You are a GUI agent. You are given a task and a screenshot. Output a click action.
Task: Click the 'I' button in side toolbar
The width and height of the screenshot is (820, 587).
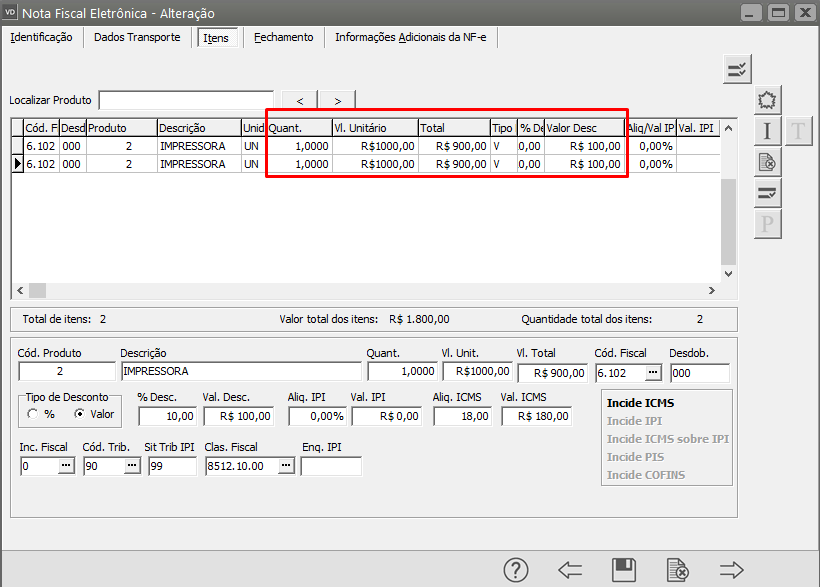coord(767,131)
